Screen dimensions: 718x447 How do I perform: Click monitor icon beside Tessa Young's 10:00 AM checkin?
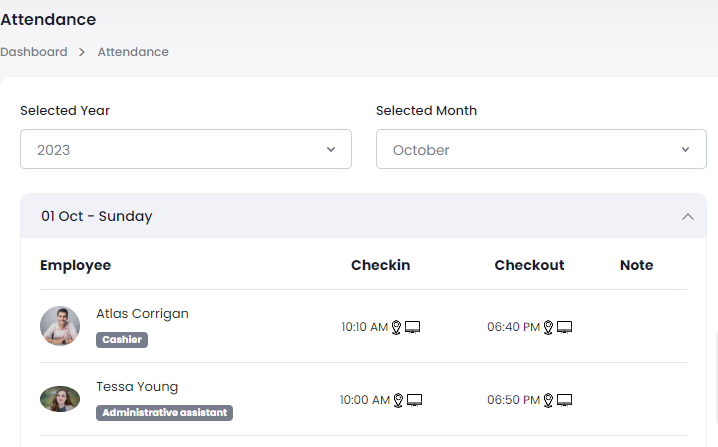[415, 400]
